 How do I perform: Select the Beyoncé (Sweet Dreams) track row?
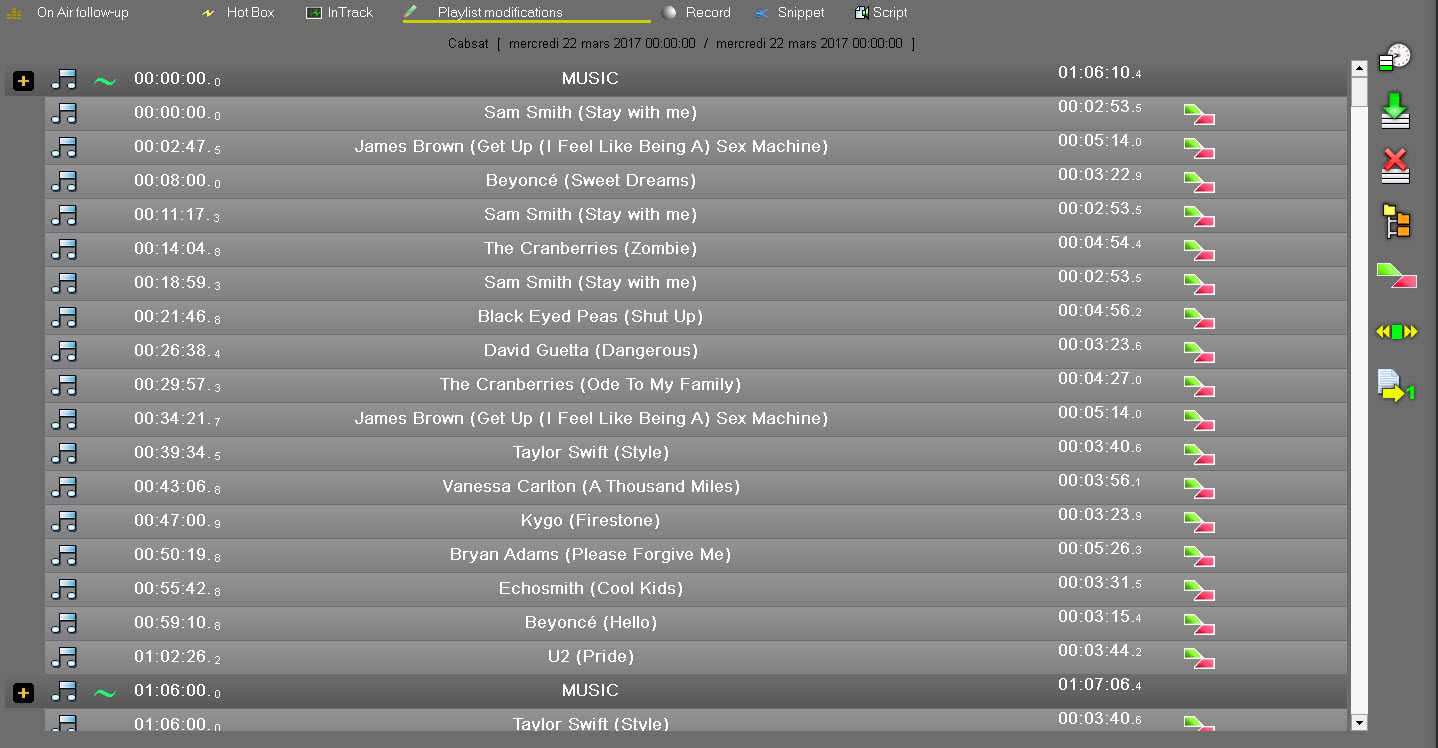point(590,181)
